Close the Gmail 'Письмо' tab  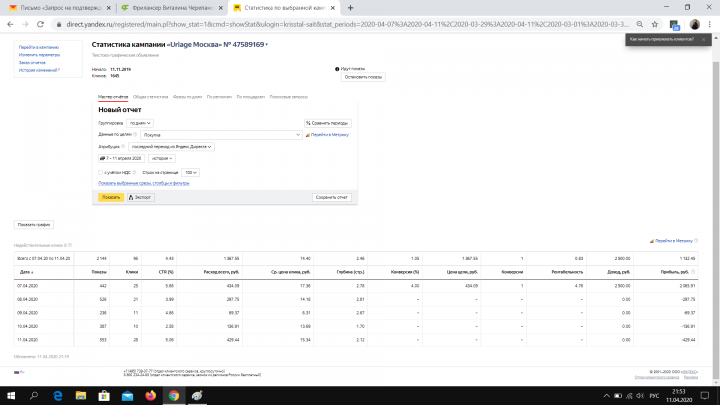coord(109,8)
